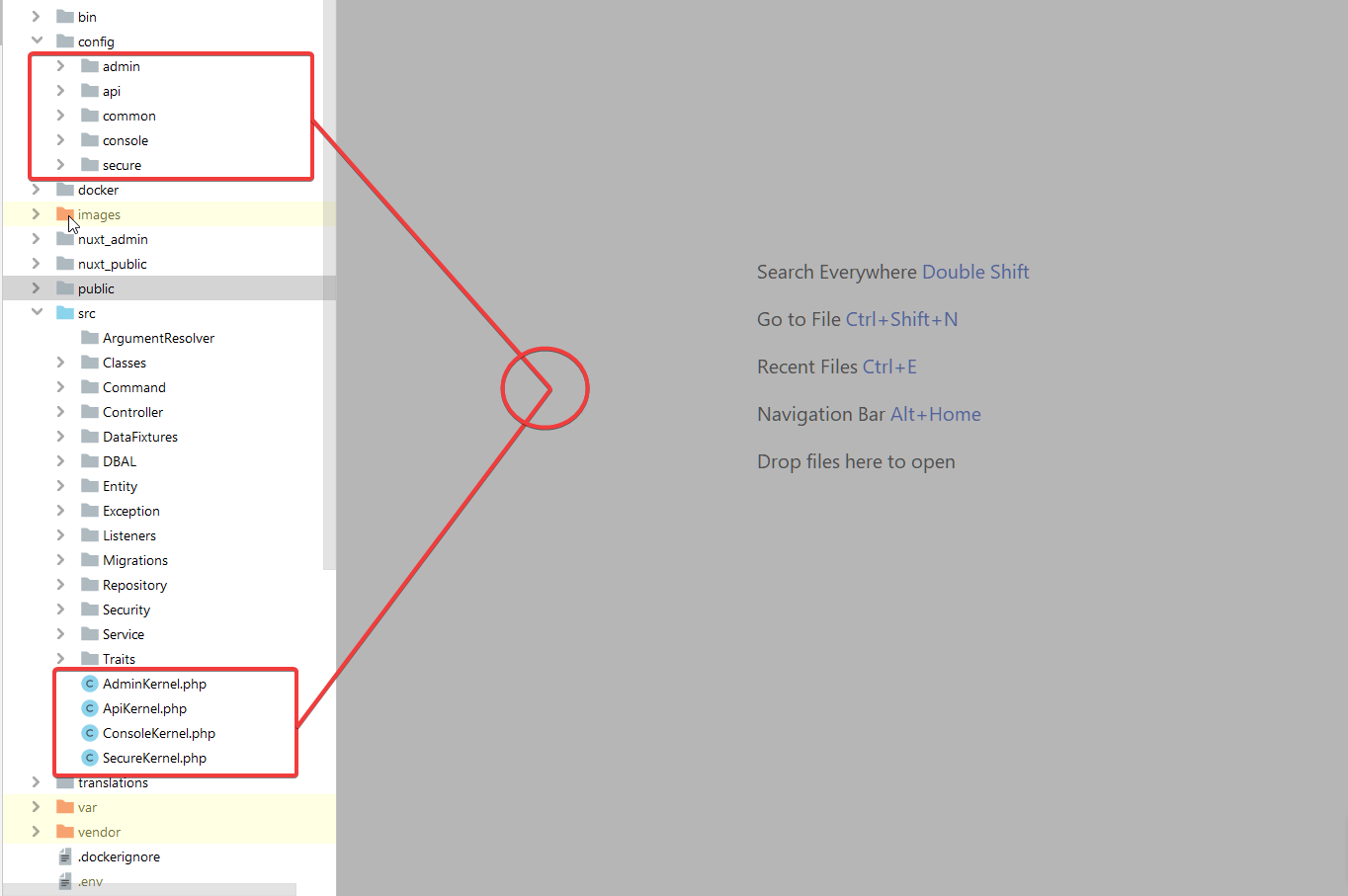This screenshot has width=1348, height=896.
Task: Expand the Classes folder chevron
Action: click(60, 363)
